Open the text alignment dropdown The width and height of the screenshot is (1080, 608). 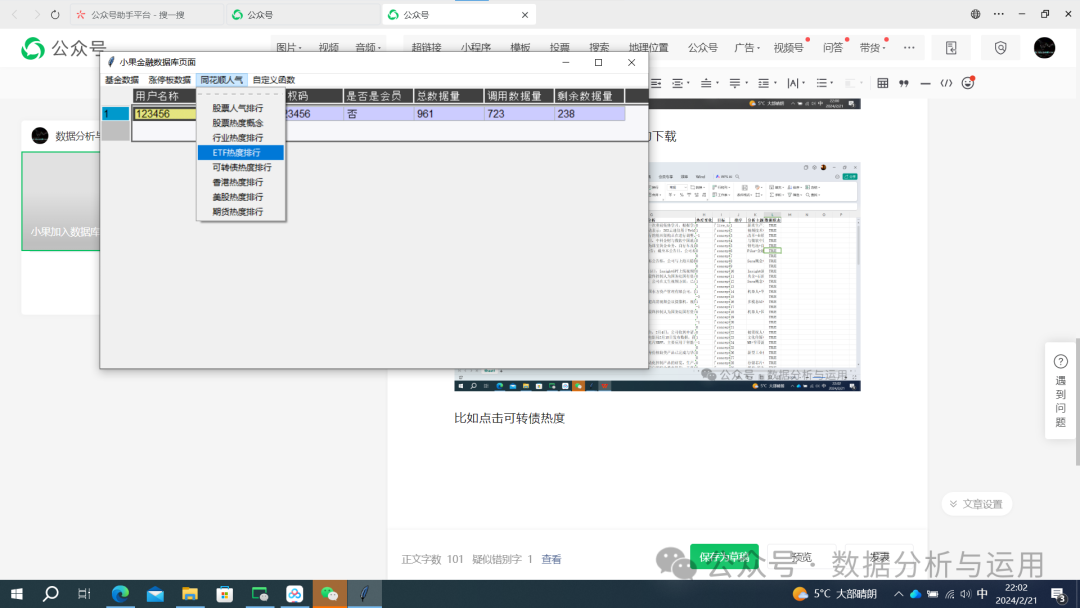click(x=680, y=83)
